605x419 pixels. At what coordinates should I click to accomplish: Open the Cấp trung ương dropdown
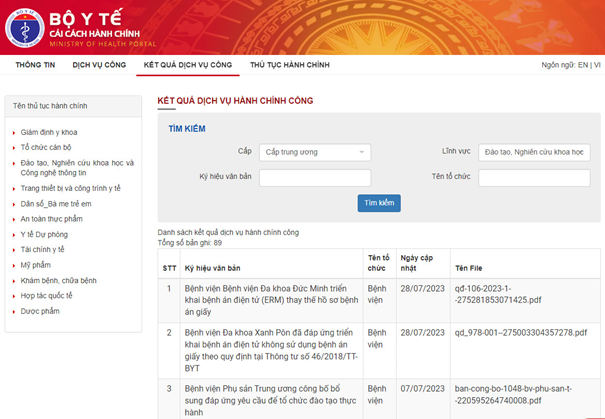315,153
